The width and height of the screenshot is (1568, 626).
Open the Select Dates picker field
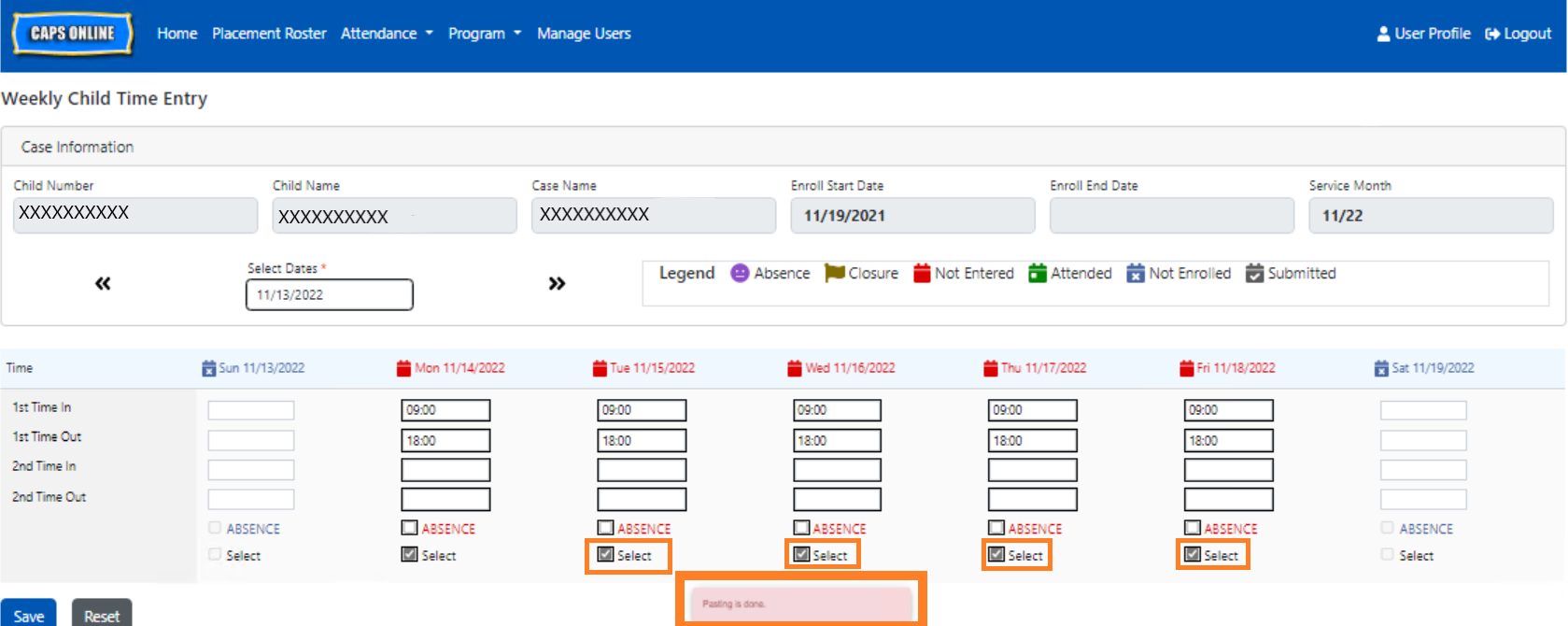click(x=329, y=294)
